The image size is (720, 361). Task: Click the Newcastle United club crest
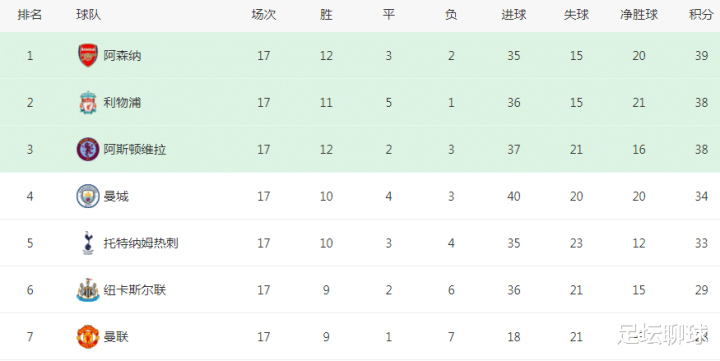[x=88, y=290]
